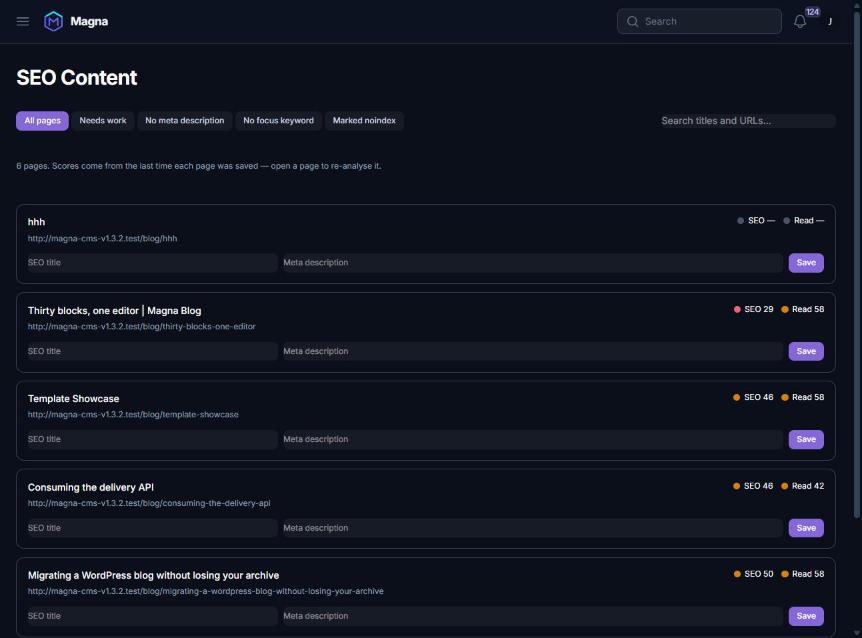
Task: Open the thirty-blocks-one-editor URL
Action: pyautogui.click(x=142, y=326)
